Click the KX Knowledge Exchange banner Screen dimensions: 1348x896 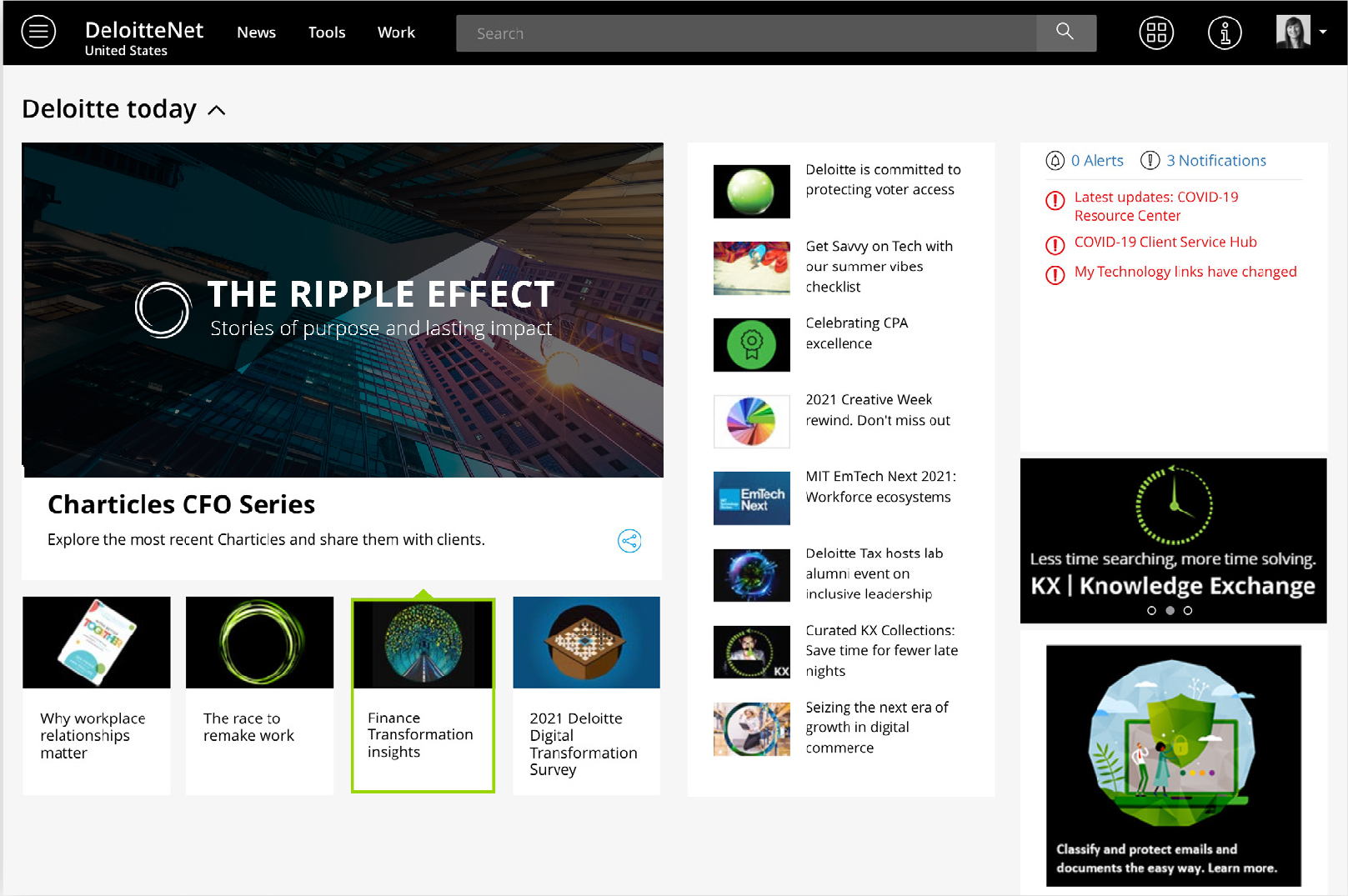(1173, 540)
